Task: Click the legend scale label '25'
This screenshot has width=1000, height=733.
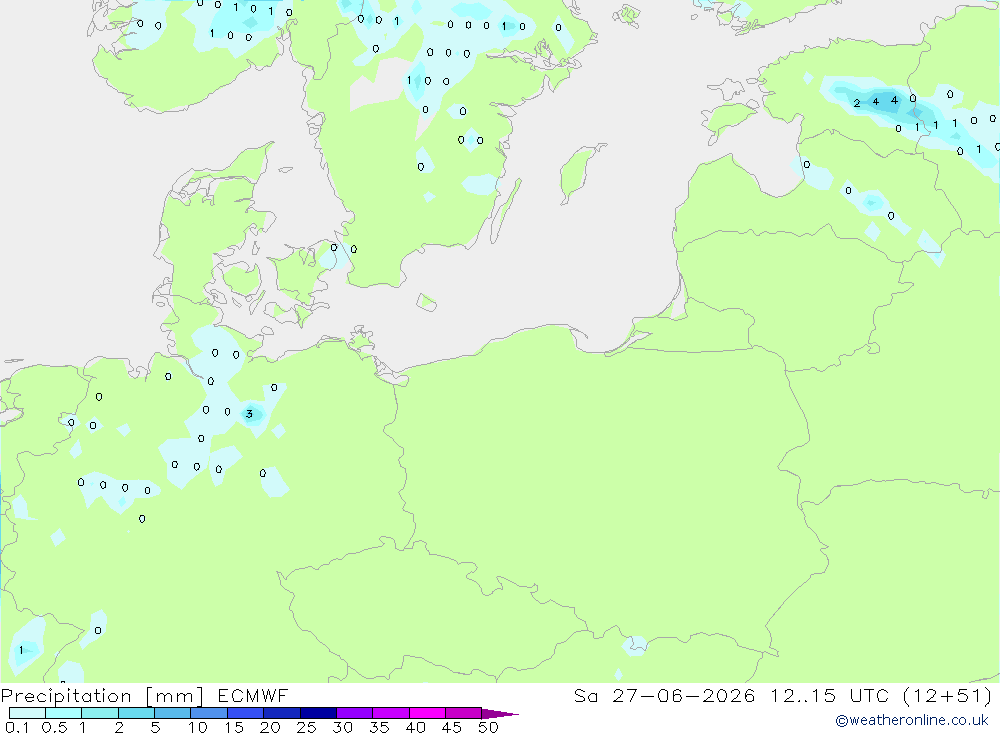Action: click(306, 727)
